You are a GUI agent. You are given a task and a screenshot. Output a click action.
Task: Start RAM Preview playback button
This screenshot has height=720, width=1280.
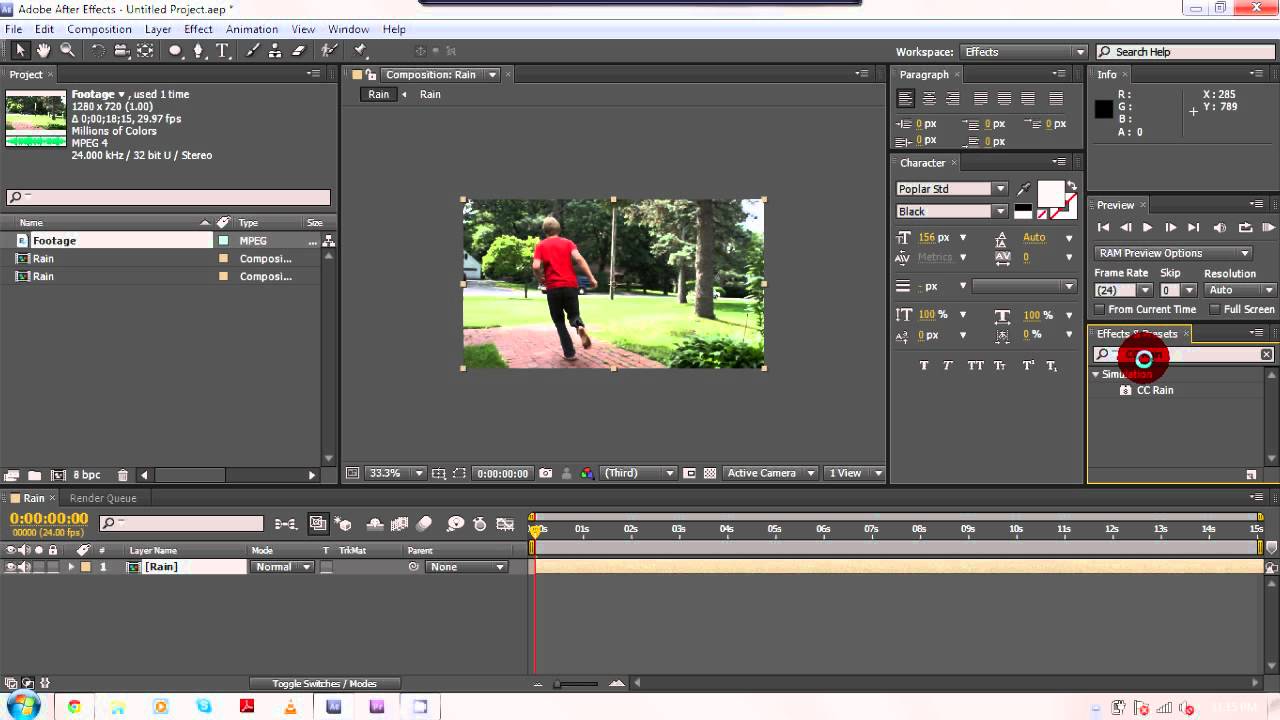click(x=1268, y=228)
